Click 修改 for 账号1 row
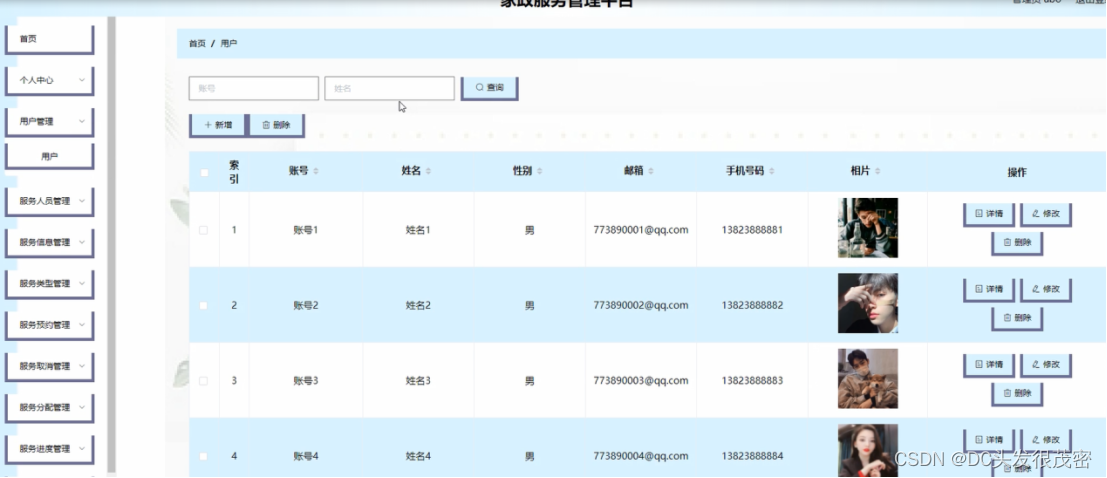 (1046, 213)
